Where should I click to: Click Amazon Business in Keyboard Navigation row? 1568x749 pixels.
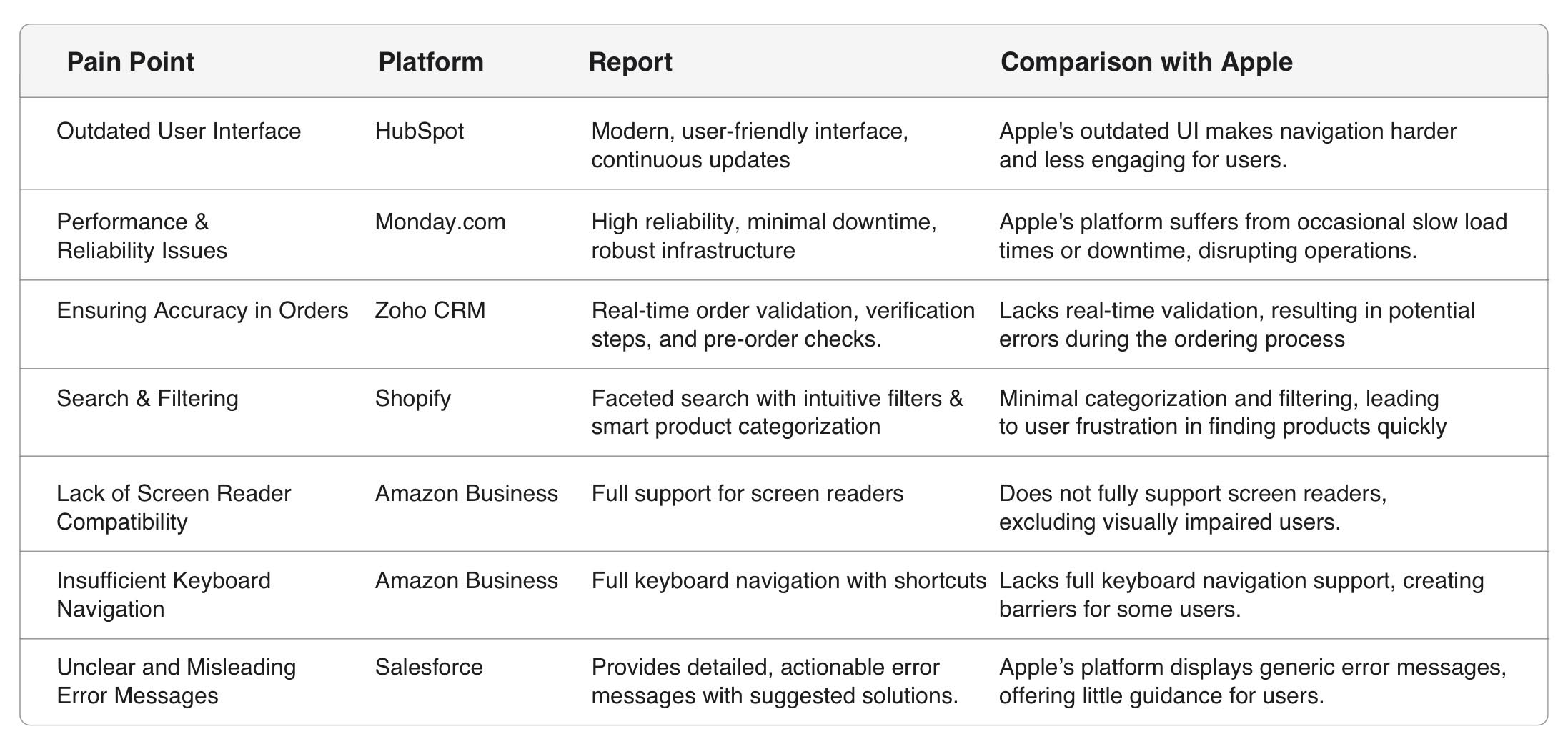(x=466, y=581)
